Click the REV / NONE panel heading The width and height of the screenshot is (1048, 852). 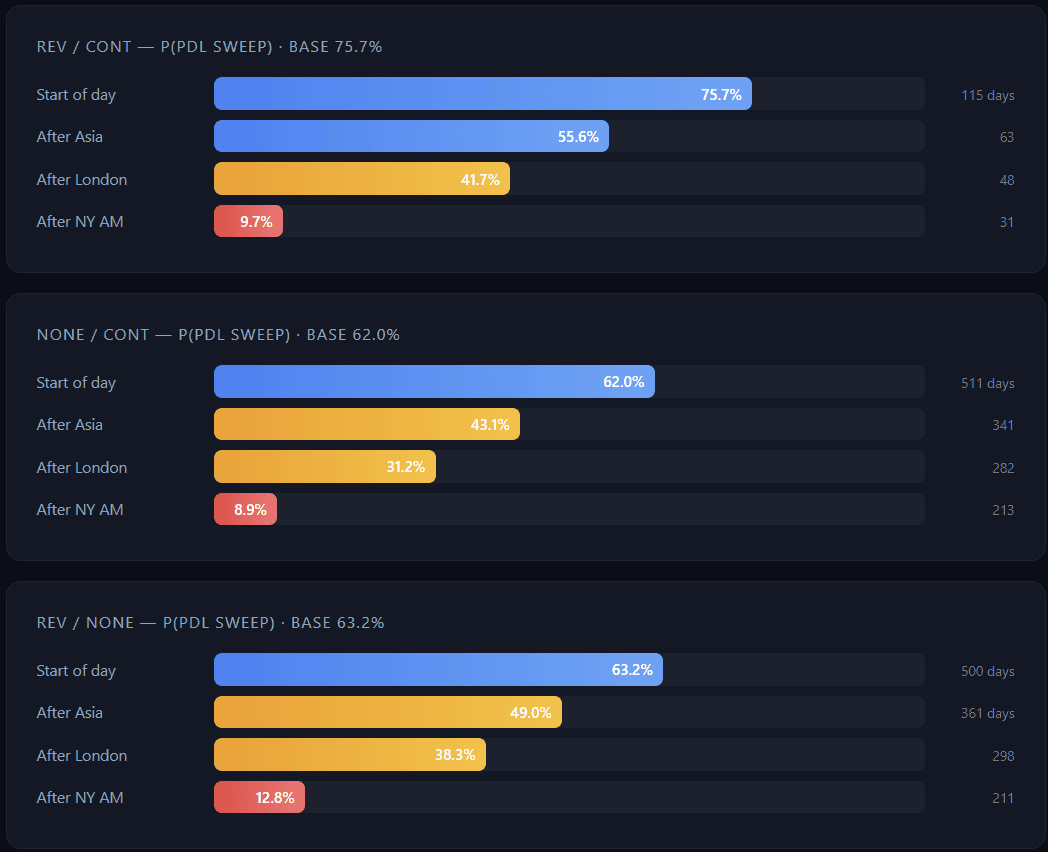pyautogui.click(x=210, y=623)
